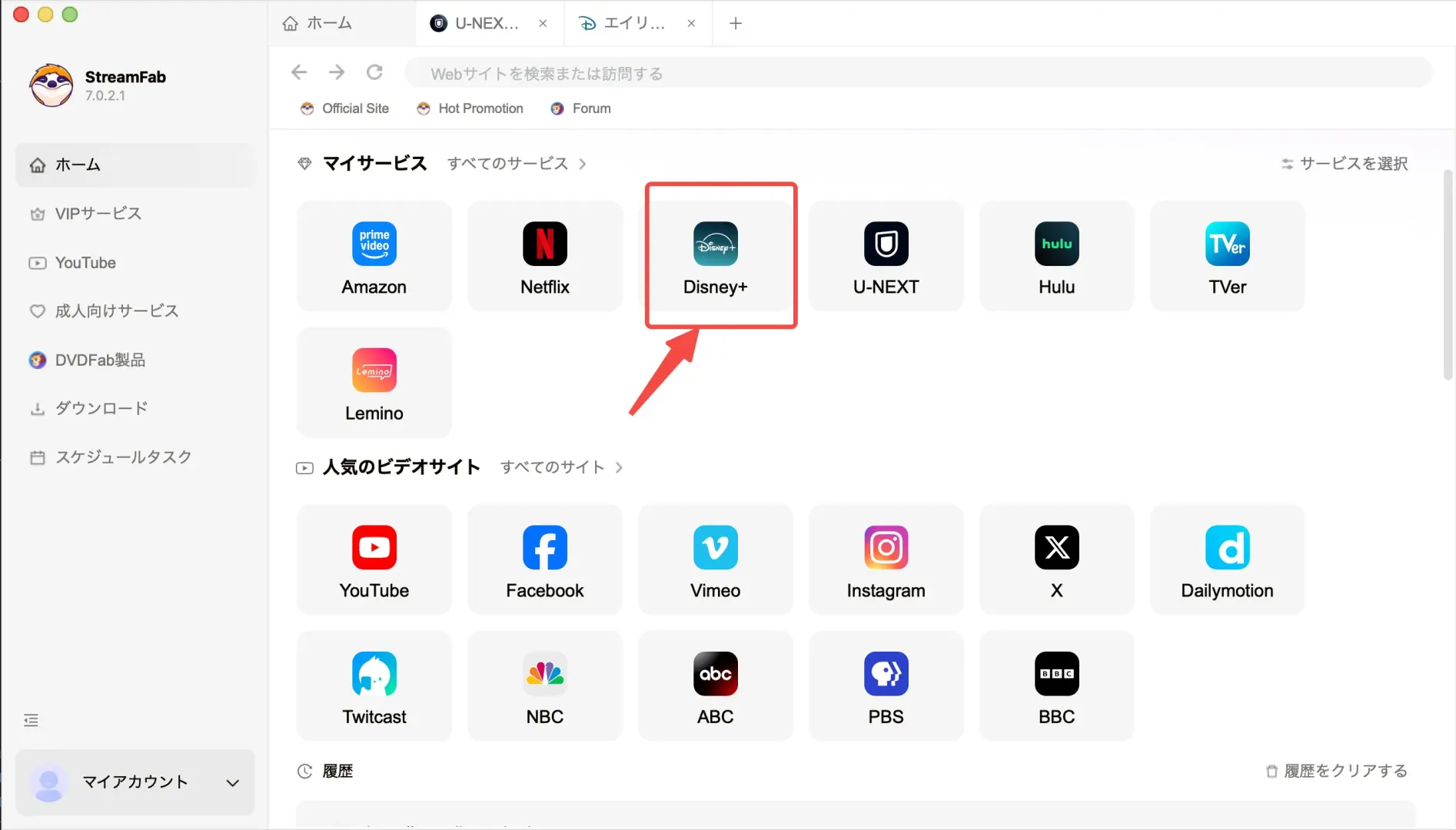The height and width of the screenshot is (830, 1456).
Task: Click the マイサービス heading
Action: point(374,164)
